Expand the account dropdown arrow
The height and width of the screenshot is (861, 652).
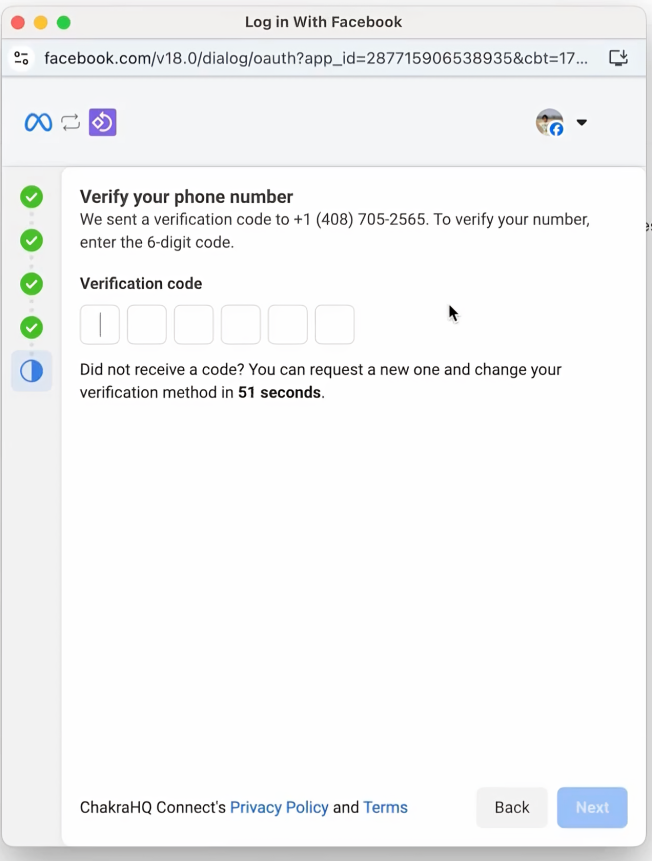click(x=582, y=122)
